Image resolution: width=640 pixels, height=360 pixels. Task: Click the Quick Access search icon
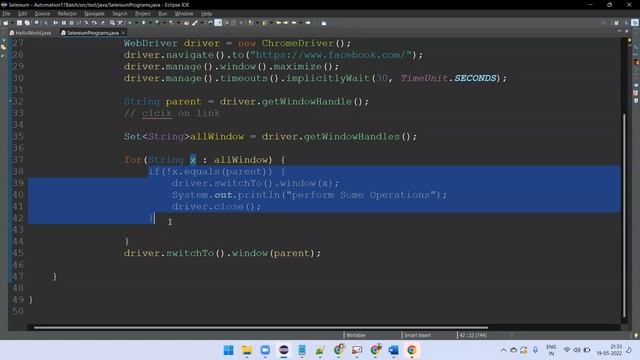click(x=604, y=23)
